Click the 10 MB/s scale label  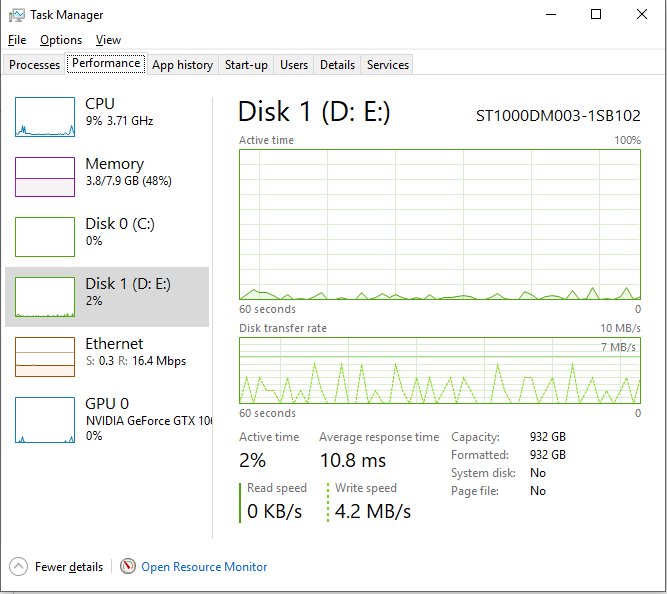click(620, 328)
